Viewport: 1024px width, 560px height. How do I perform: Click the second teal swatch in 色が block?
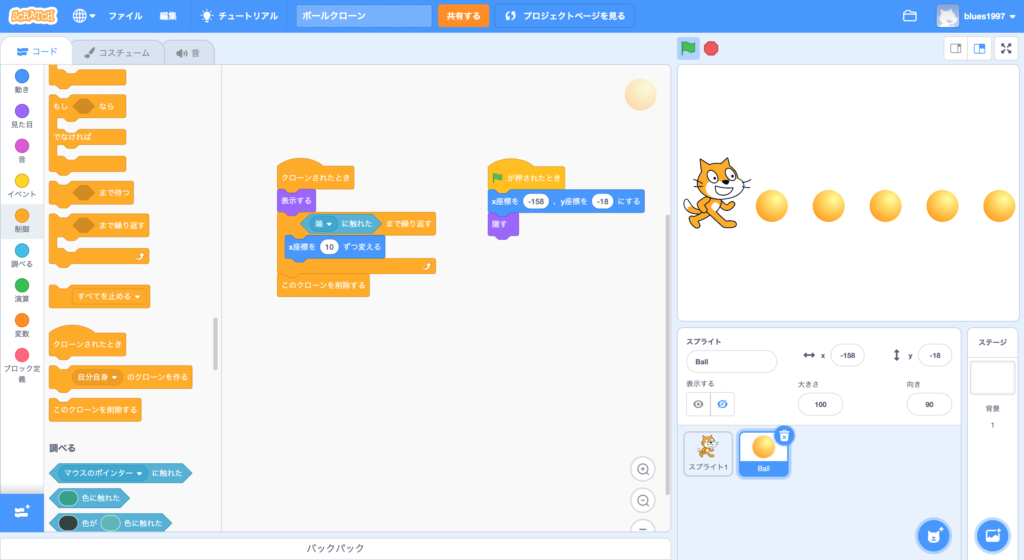click(110, 523)
